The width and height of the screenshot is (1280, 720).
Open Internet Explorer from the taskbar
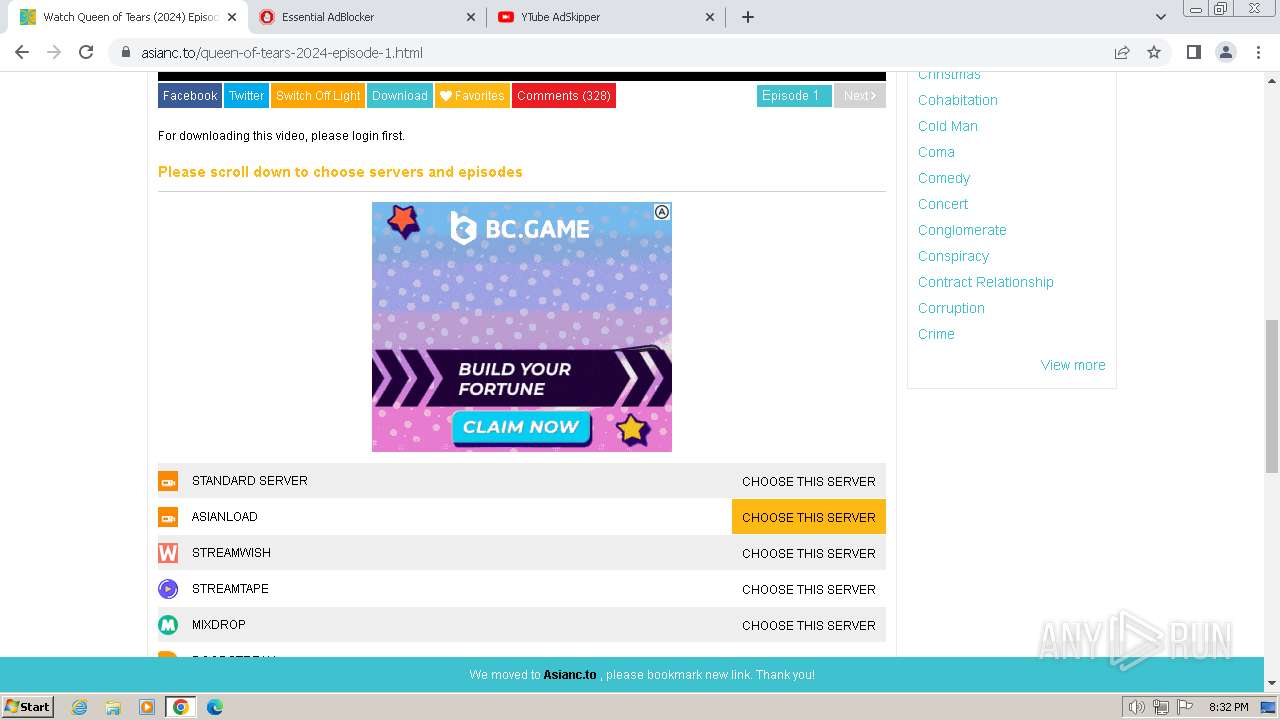[x=80, y=707]
